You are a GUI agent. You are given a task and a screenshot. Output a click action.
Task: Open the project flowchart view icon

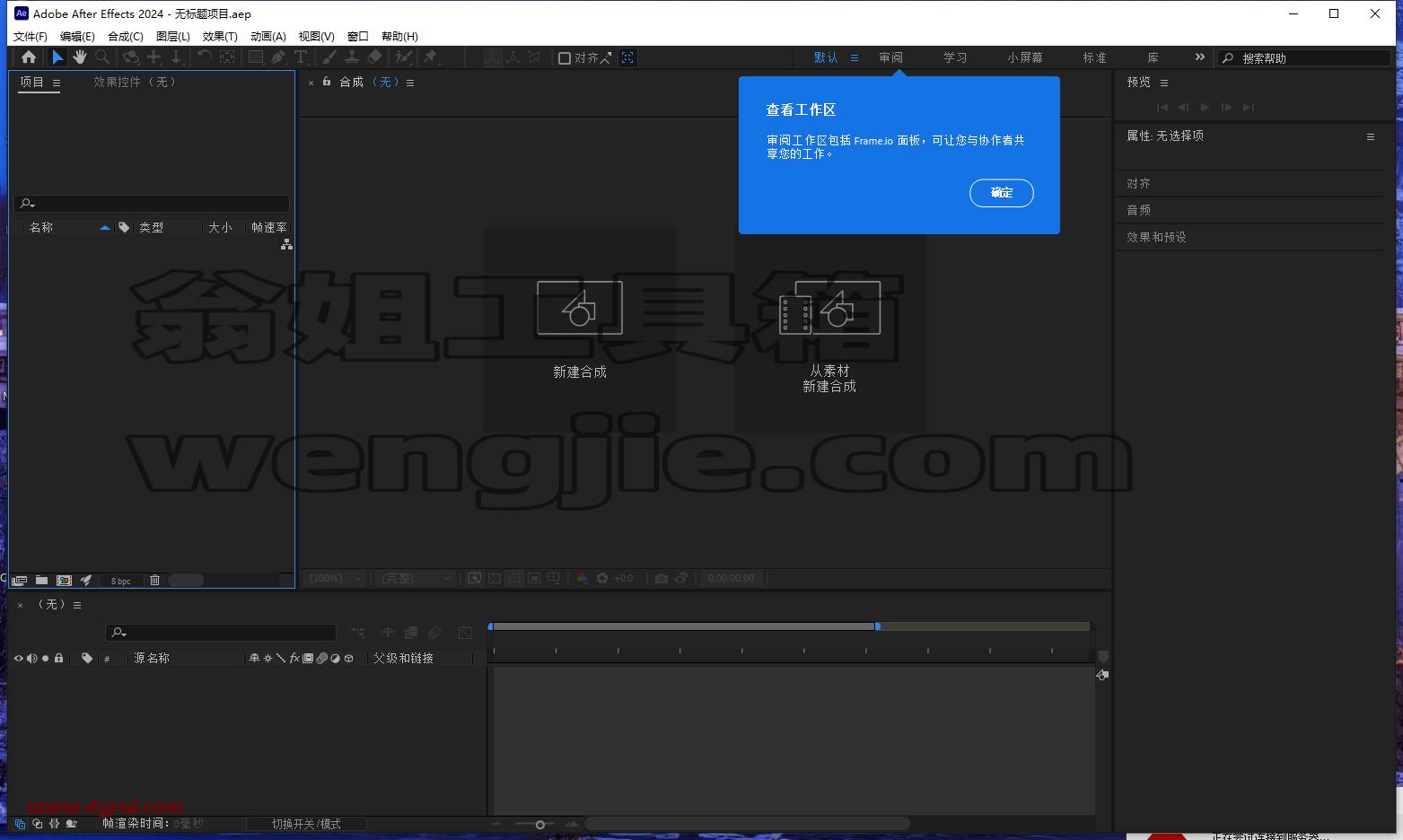286,244
